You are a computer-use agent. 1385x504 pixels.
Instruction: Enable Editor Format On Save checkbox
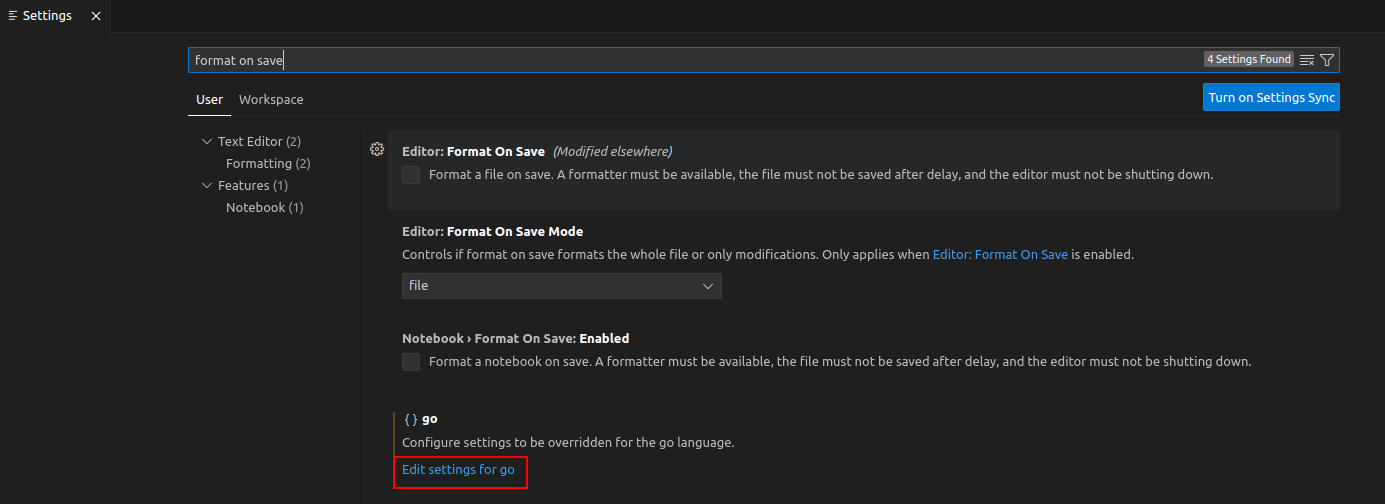(411, 175)
